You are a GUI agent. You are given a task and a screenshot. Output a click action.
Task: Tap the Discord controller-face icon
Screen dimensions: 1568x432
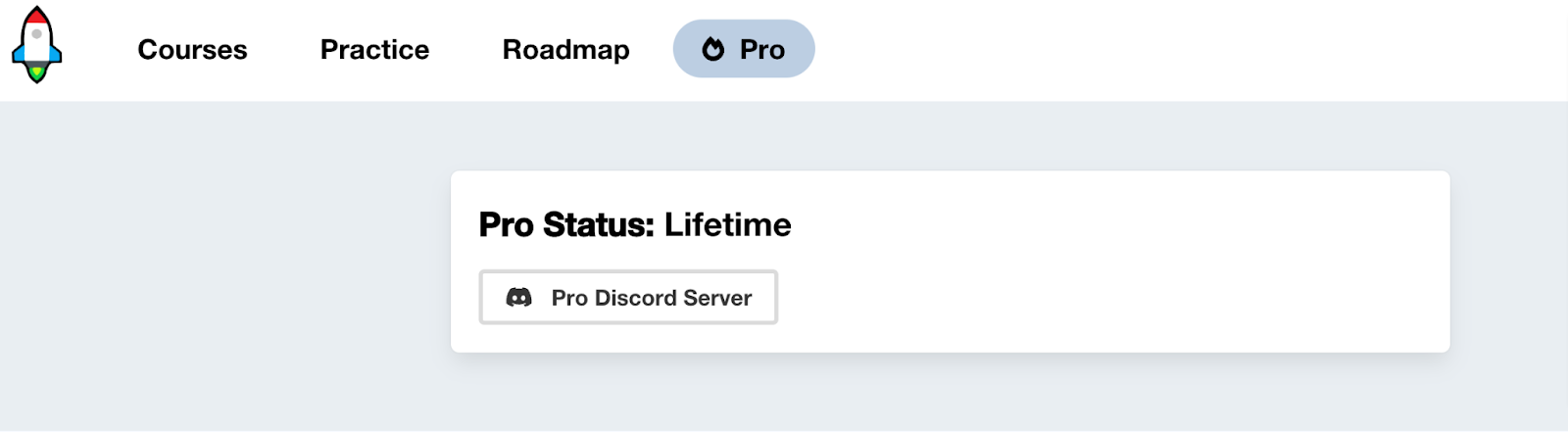click(518, 297)
